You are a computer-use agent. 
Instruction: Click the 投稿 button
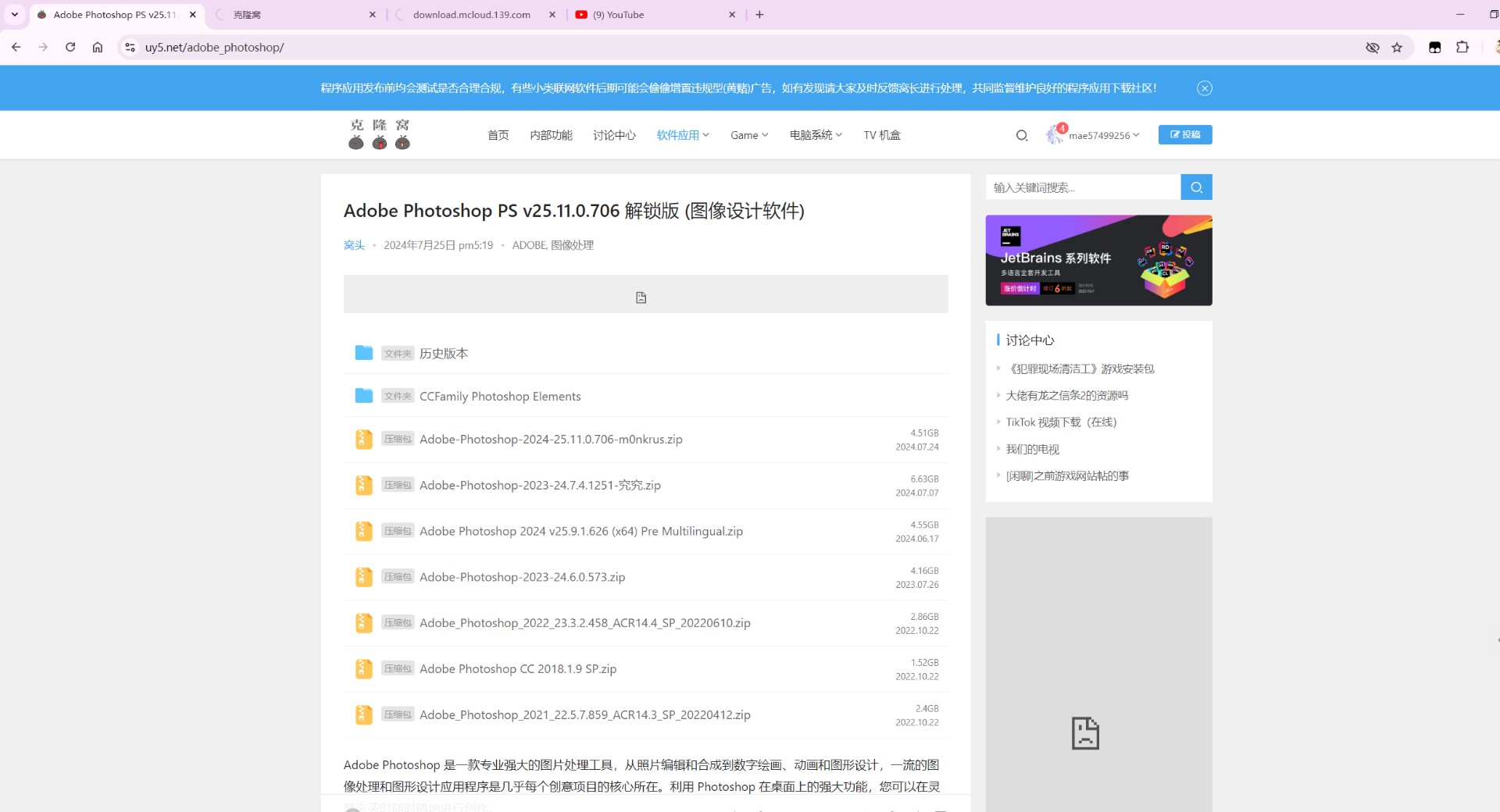1185,134
